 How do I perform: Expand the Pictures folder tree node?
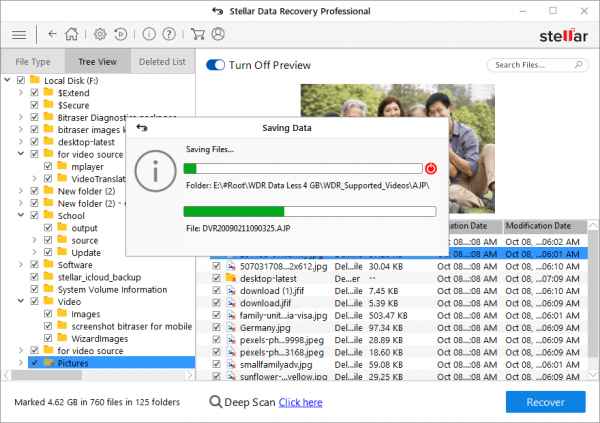[21, 363]
